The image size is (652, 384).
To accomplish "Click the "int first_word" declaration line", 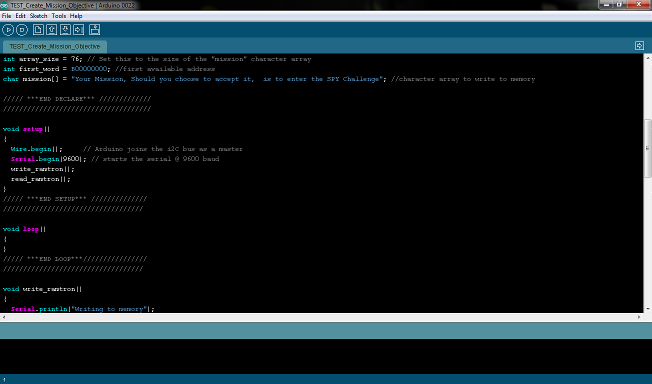I will point(57,69).
